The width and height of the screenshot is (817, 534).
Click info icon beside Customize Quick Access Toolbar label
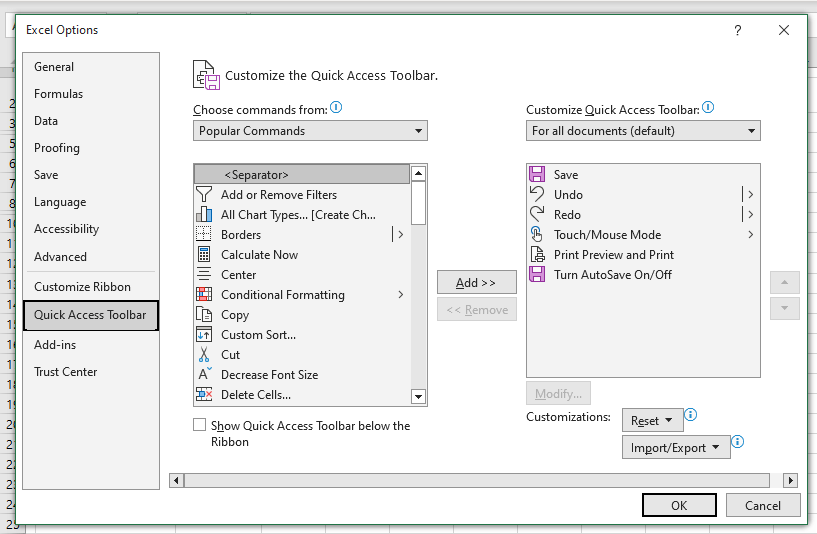click(708, 107)
